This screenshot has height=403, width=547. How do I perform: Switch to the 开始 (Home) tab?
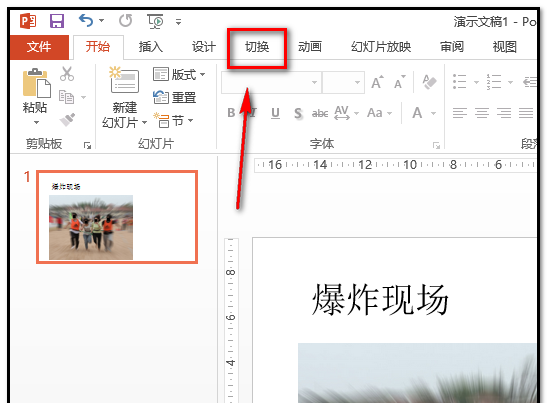point(98,46)
